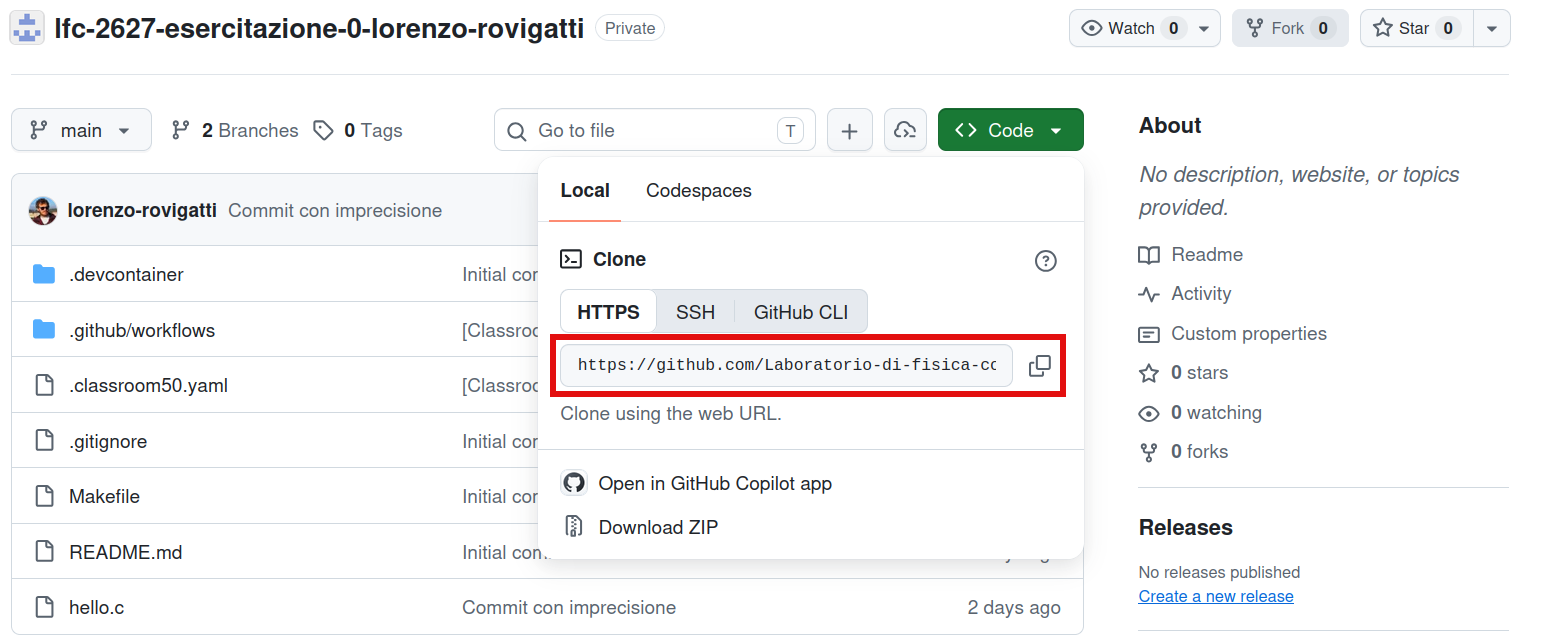
Task: Click the file icon next to README.md
Action: point(44,552)
